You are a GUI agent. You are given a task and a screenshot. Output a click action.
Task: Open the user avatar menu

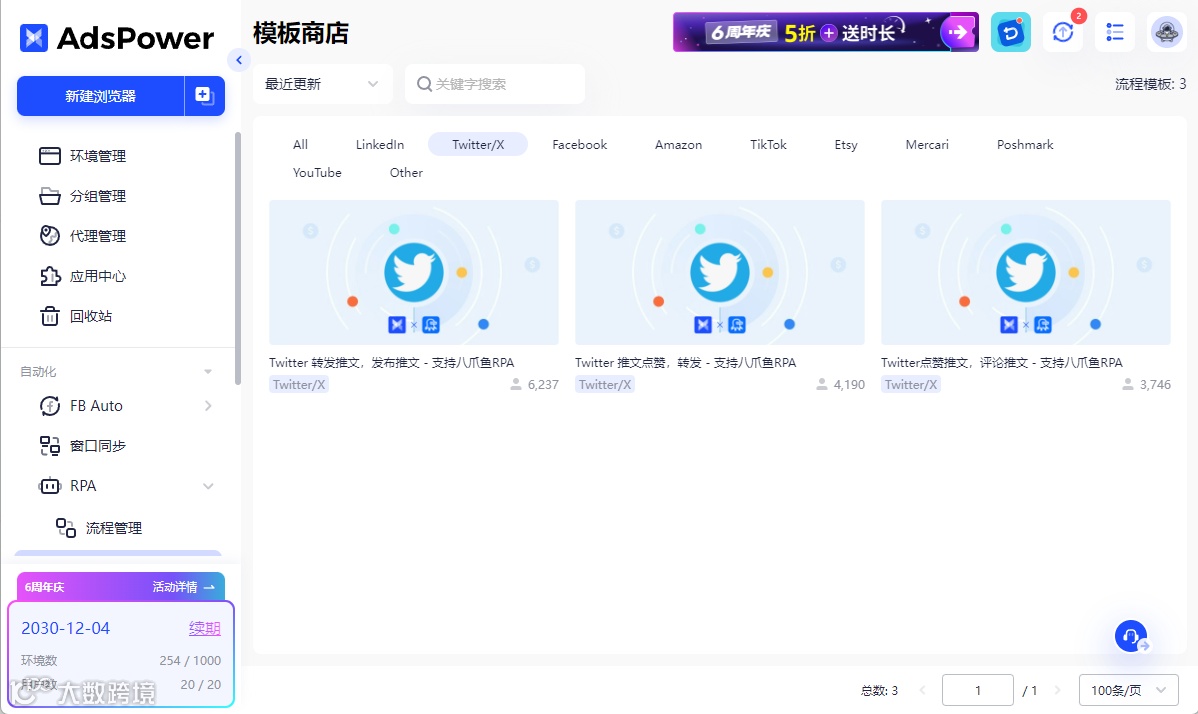[x=1167, y=33]
